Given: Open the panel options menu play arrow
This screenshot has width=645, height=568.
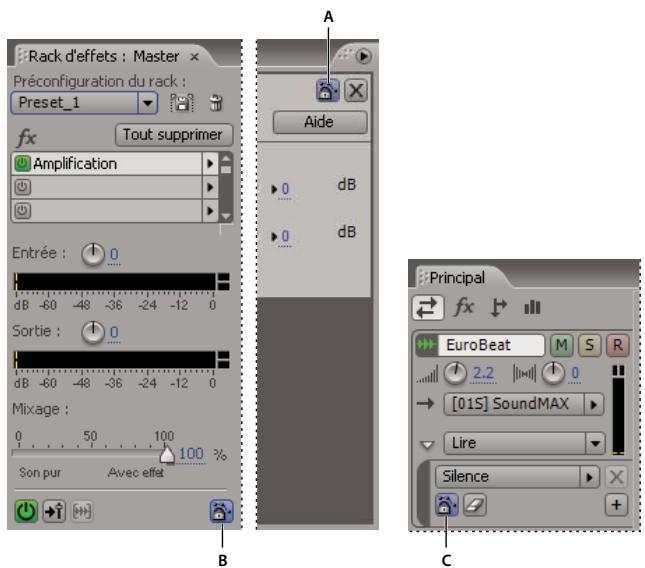Looking at the screenshot, I should pyautogui.click(x=364, y=56).
